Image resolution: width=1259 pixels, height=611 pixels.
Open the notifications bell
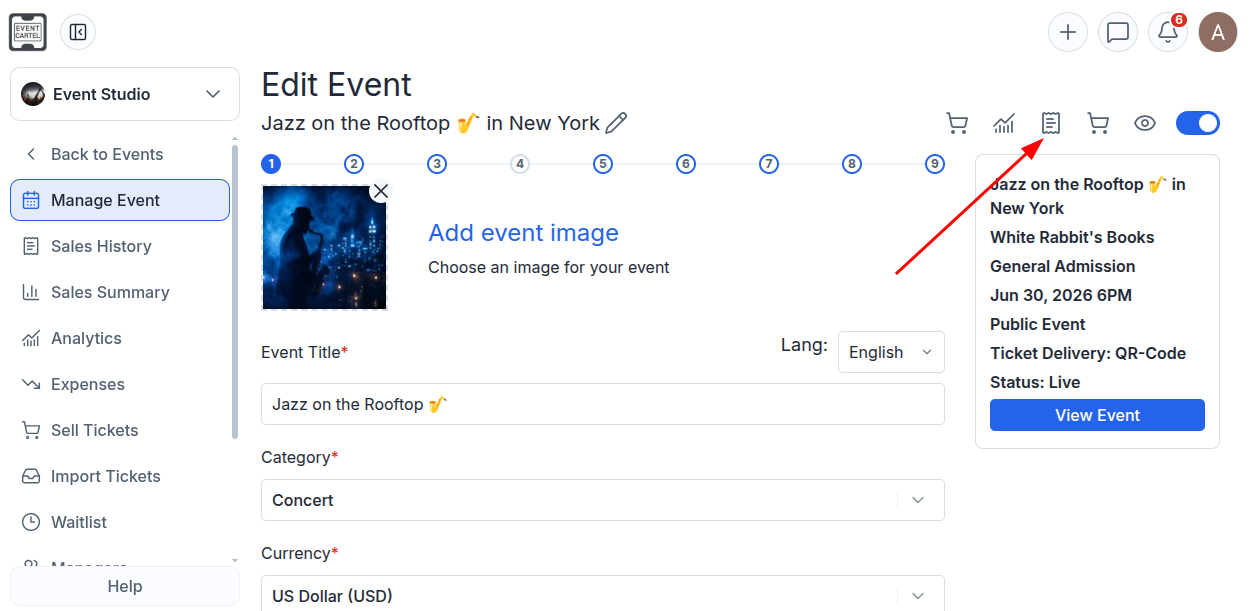pyautogui.click(x=1168, y=32)
